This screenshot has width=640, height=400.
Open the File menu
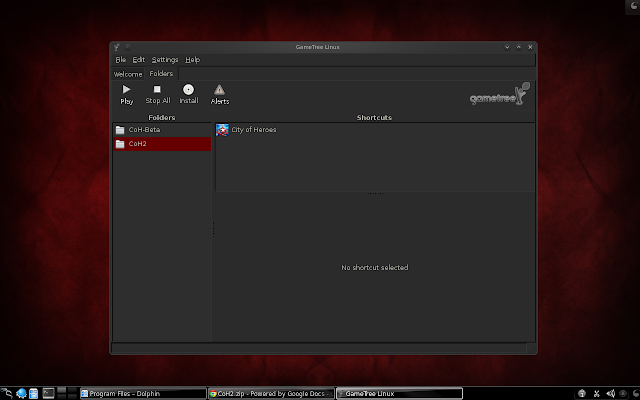coord(120,60)
